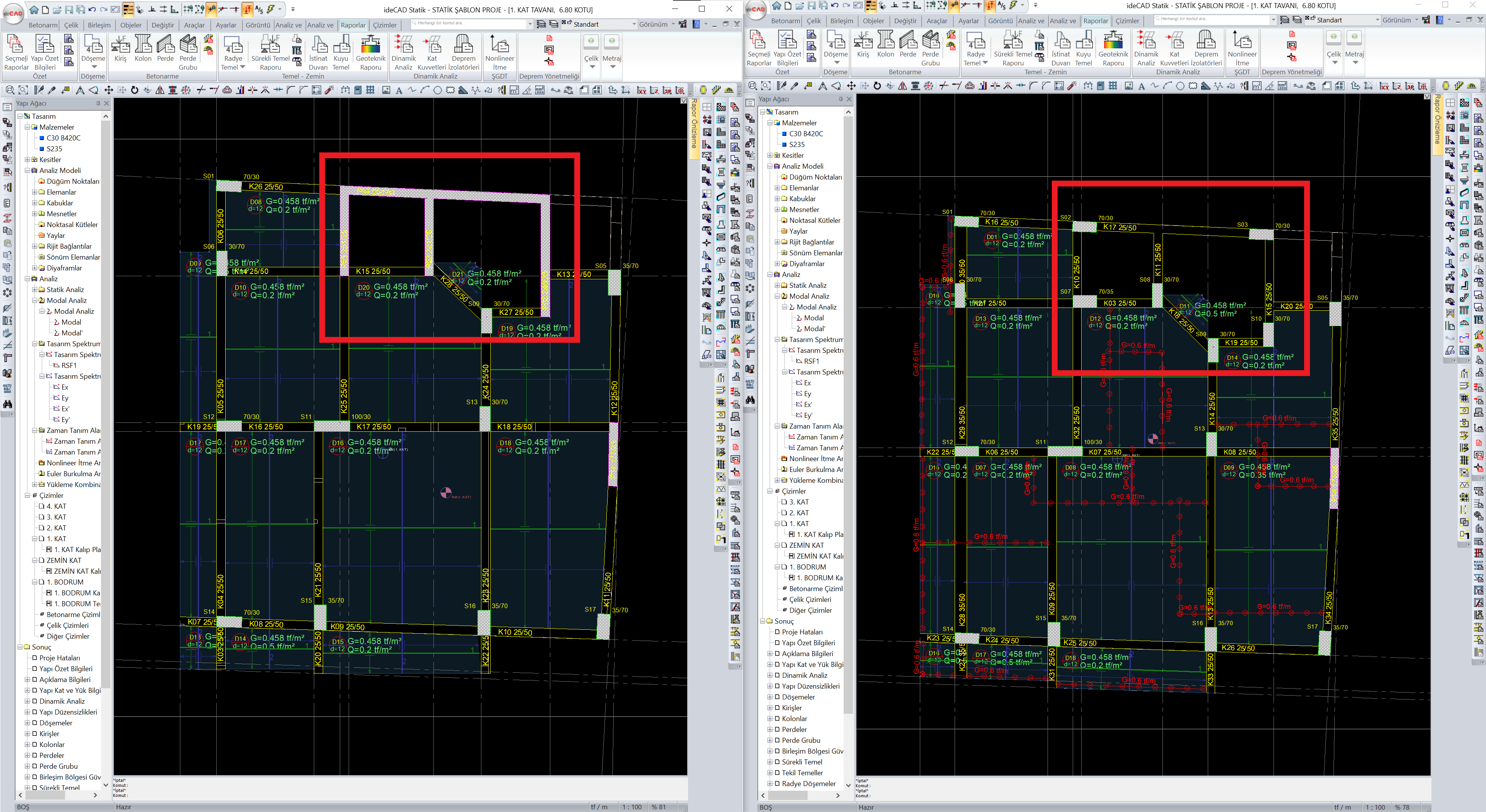This screenshot has width=1486, height=812.
Task: Click the Home icon in left window toolbar
Action: tap(34, 9)
